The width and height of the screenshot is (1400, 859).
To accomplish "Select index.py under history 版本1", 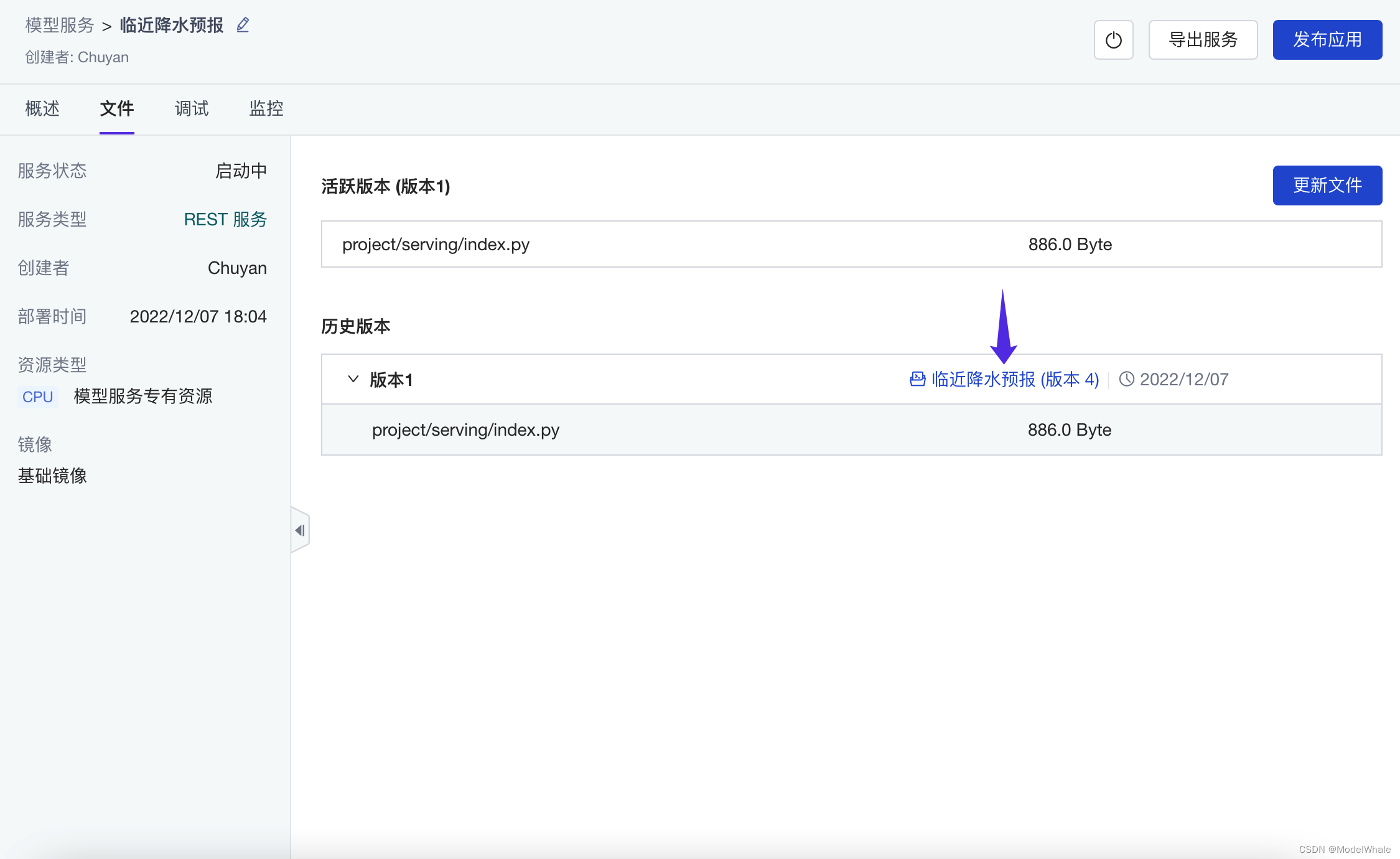I will click(x=465, y=429).
